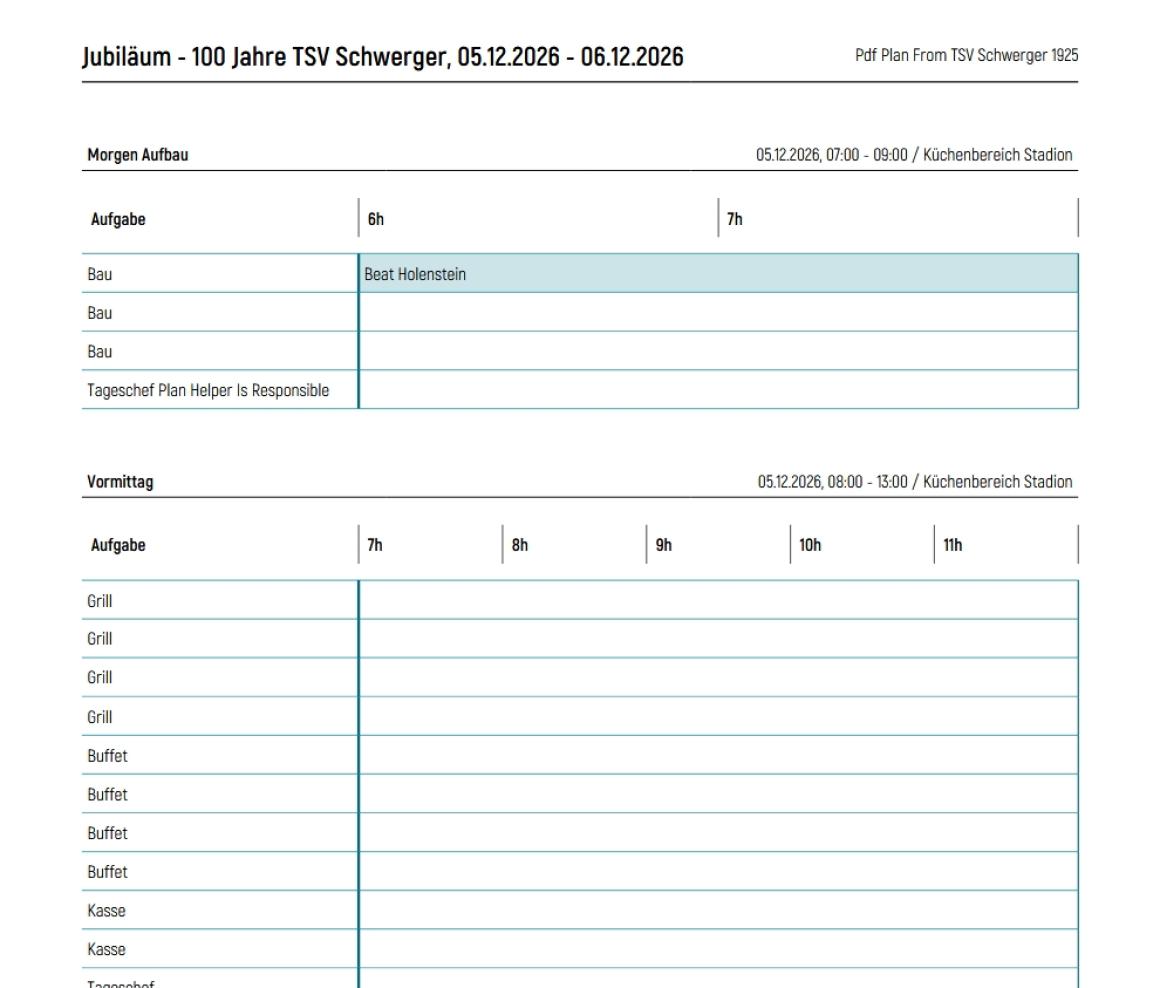This screenshot has height=988, width=1160.
Task: Click the second Kasse row label
Action: [x=106, y=948]
